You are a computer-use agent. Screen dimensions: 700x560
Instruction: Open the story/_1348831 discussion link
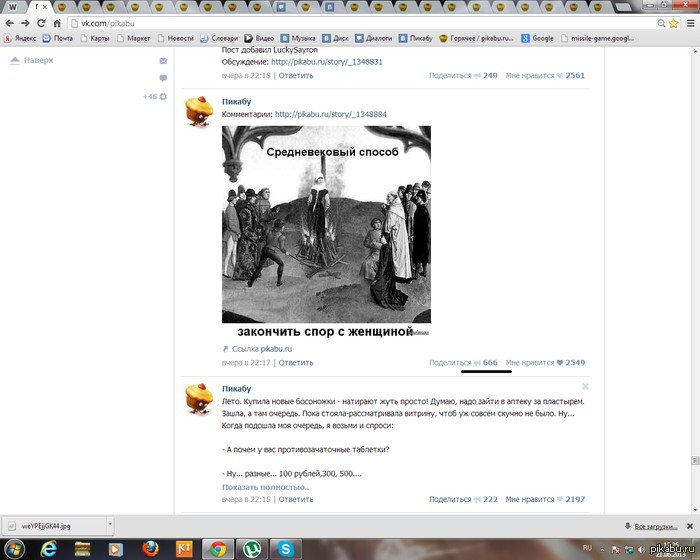click(x=327, y=62)
